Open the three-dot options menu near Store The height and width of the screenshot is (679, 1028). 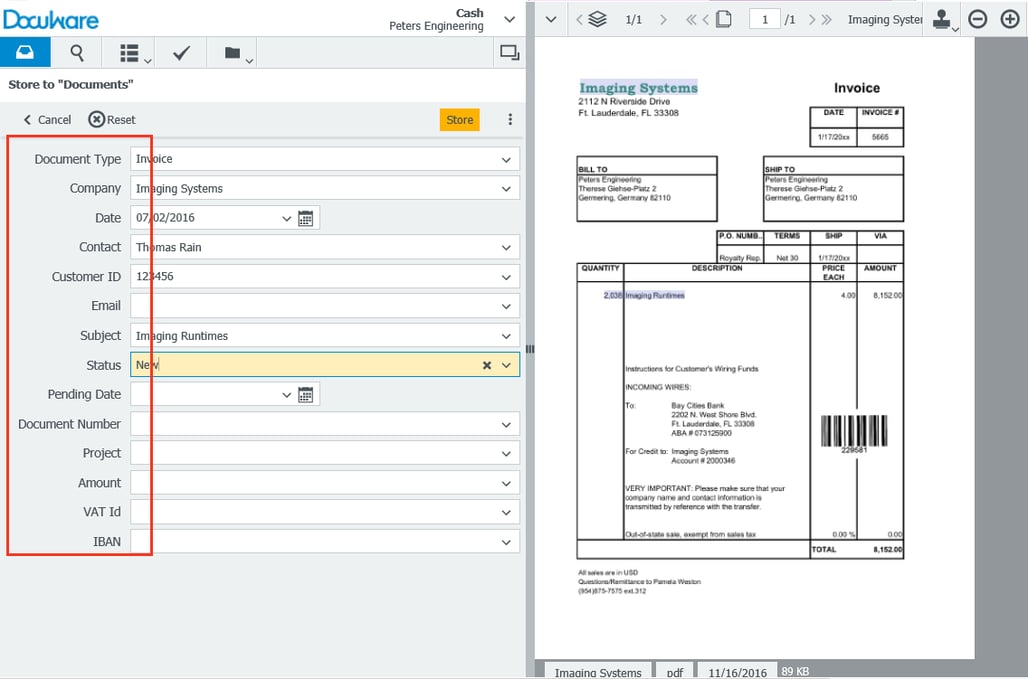click(510, 119)
